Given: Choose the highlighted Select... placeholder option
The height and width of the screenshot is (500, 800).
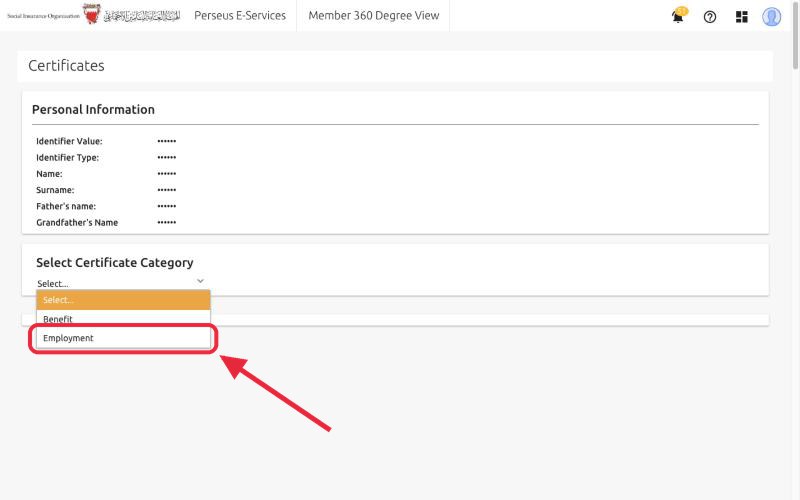Looking at the screenshot, I should [123, 300].
